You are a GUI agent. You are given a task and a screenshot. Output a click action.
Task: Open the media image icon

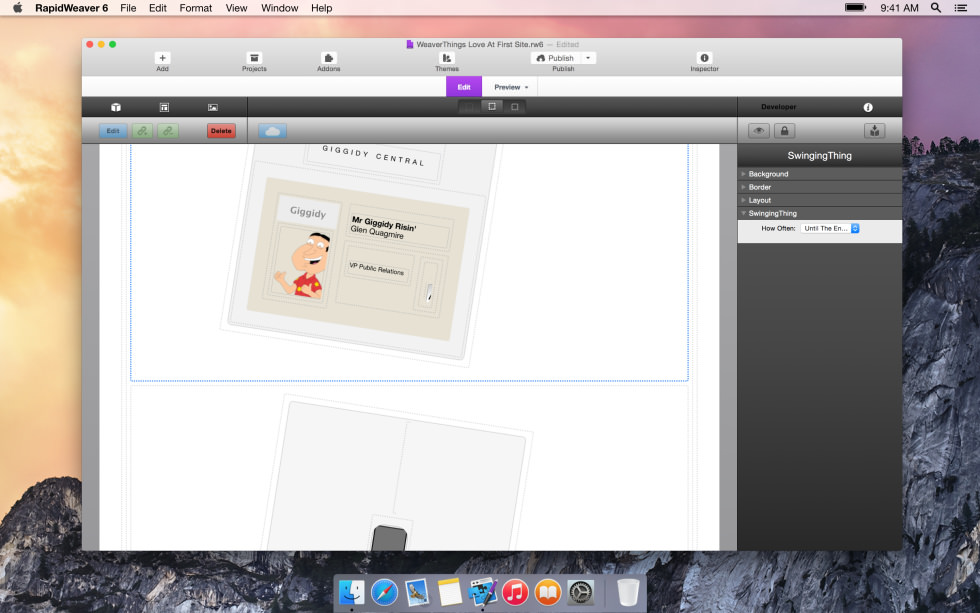[213, 107]
